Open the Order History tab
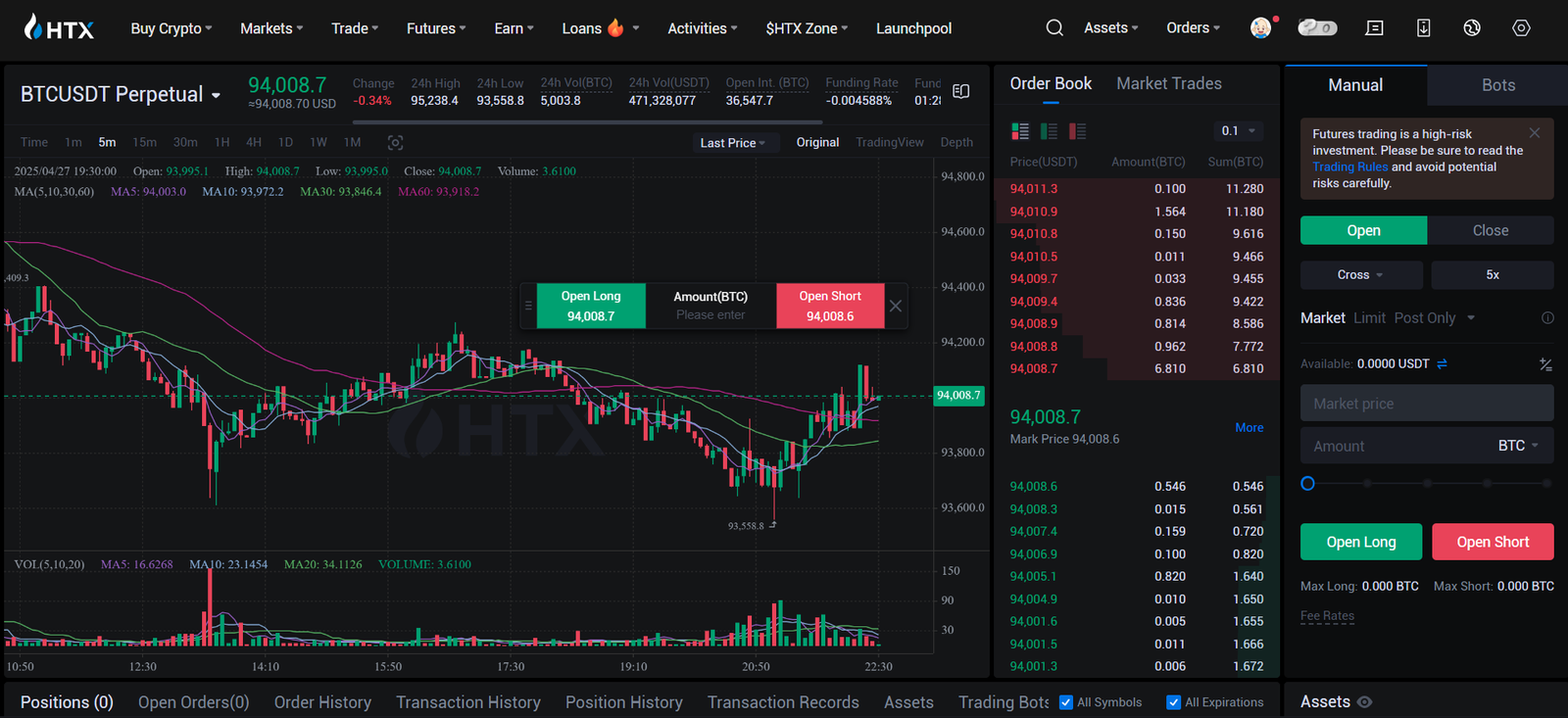Screen dimensions: 1568x718 [322, 702]
